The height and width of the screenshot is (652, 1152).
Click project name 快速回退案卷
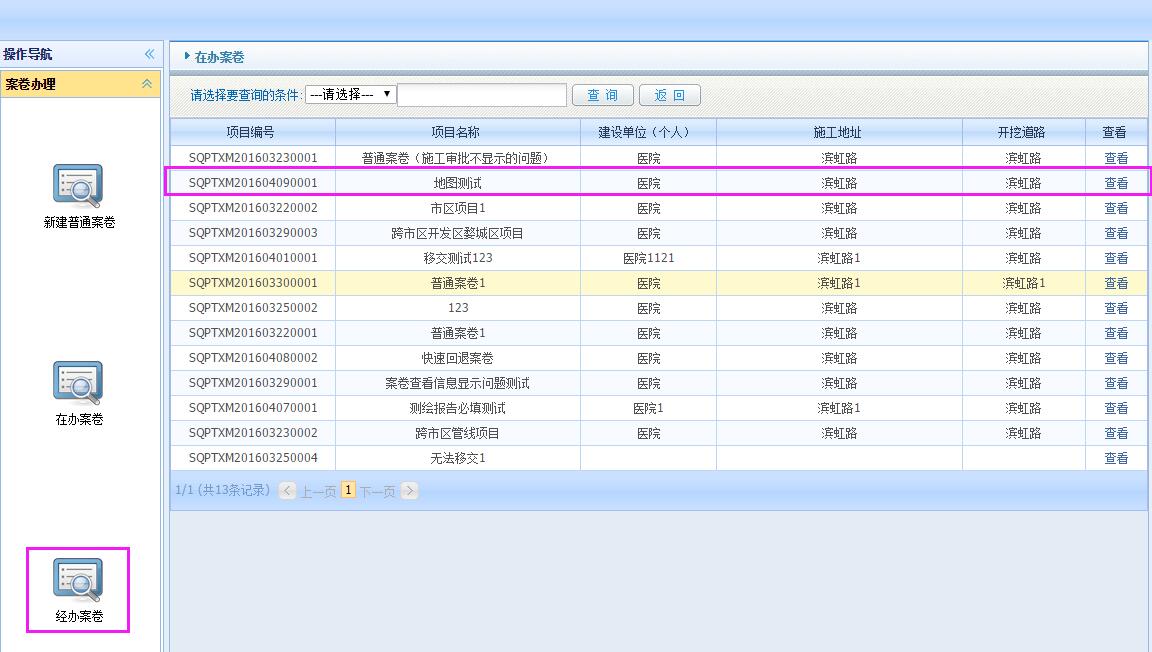click(458, 358)
